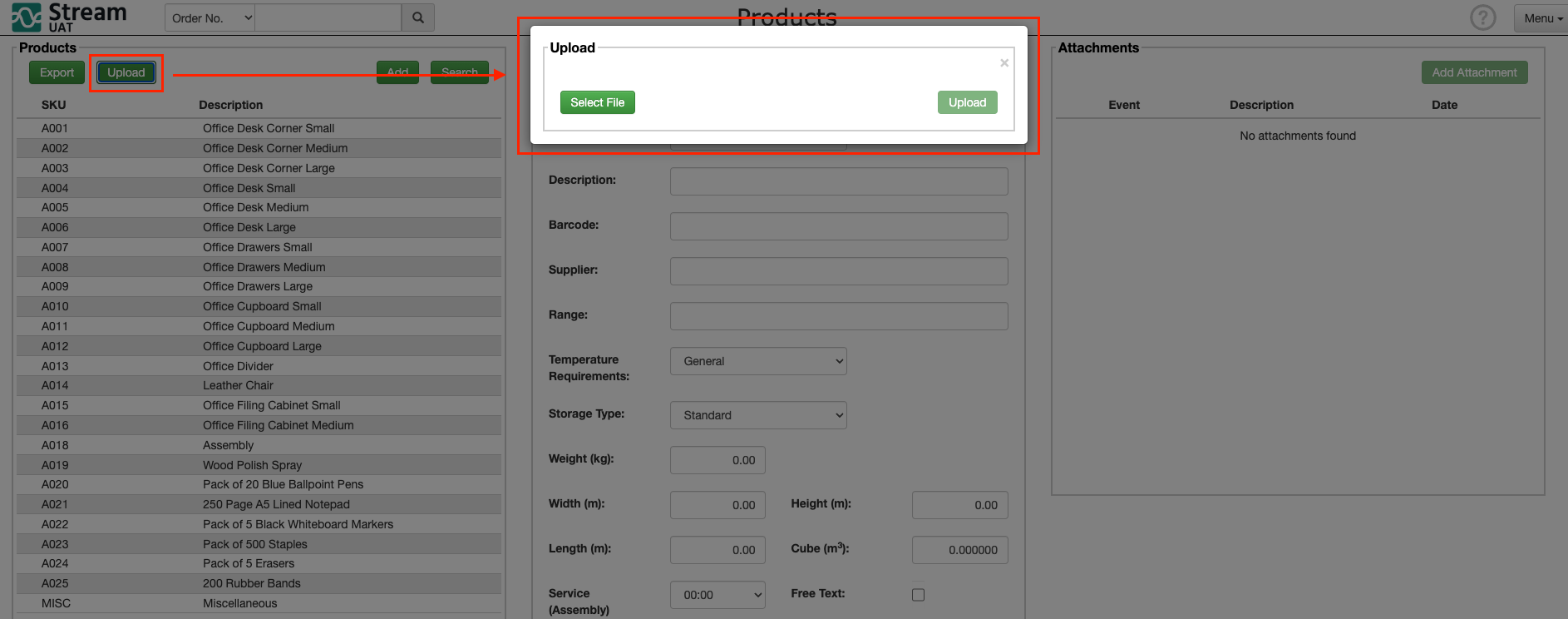Select row A008 Office Drawers Medium
This screenshot has width=1568, height=619.
pyautogui.click(x=259, y=267)
